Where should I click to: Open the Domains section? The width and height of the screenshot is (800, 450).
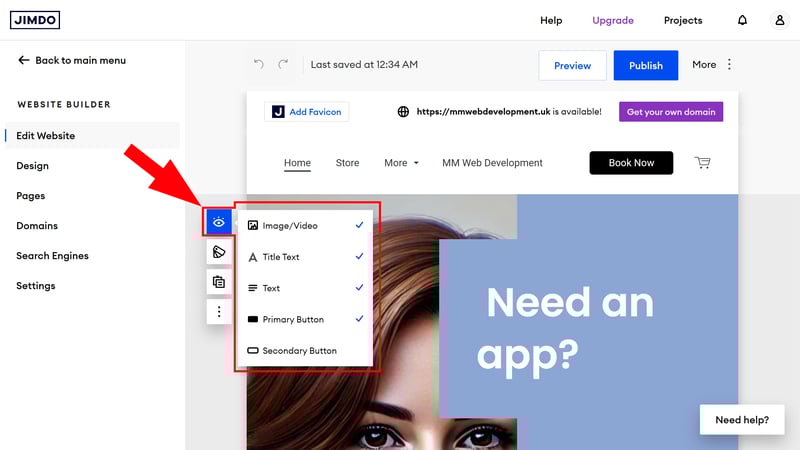[x=37, y=226]
